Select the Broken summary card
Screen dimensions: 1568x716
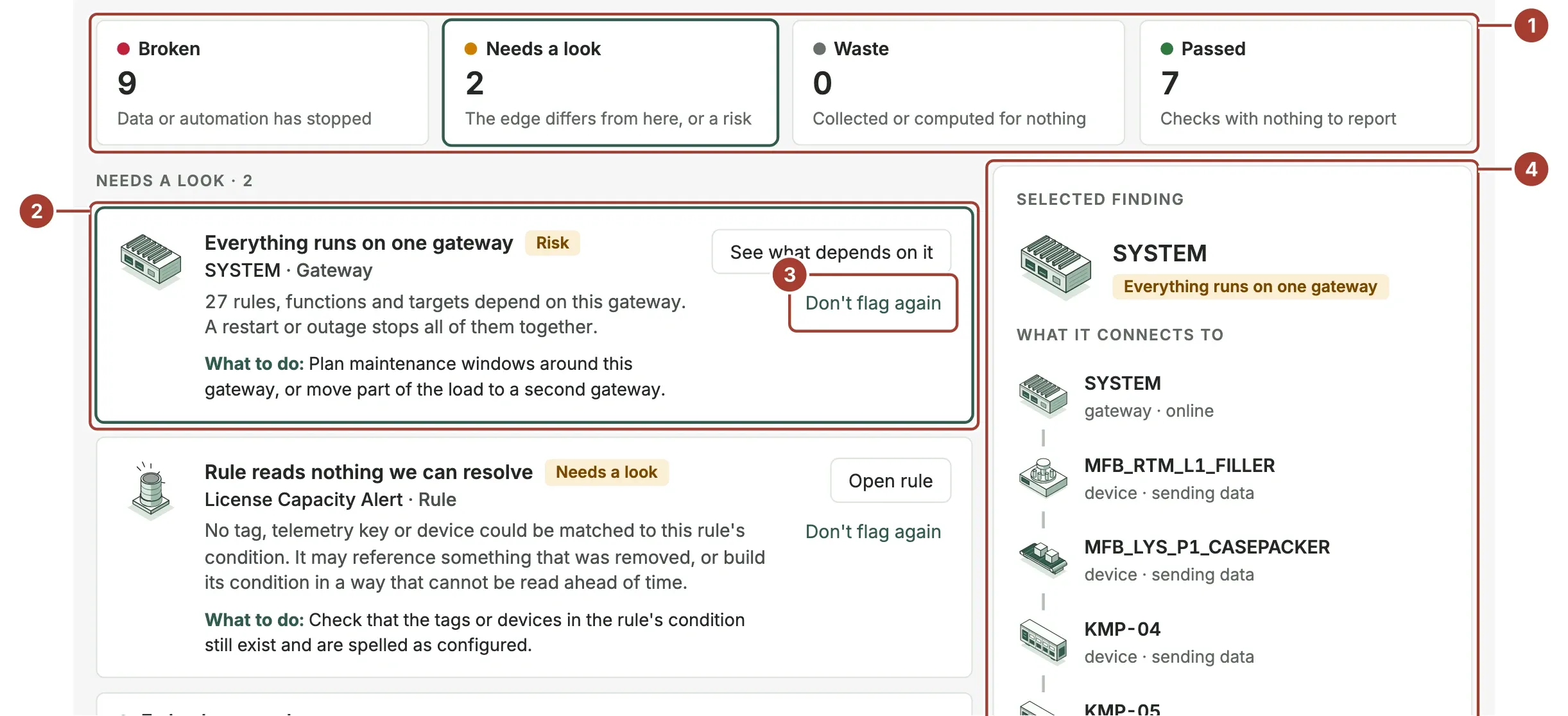(x=262, y=83)
